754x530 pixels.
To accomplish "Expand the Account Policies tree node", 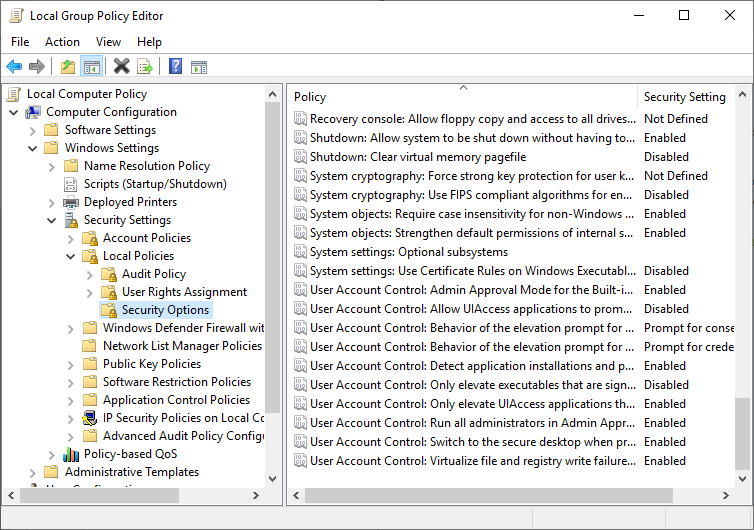I will pos(70,238).
